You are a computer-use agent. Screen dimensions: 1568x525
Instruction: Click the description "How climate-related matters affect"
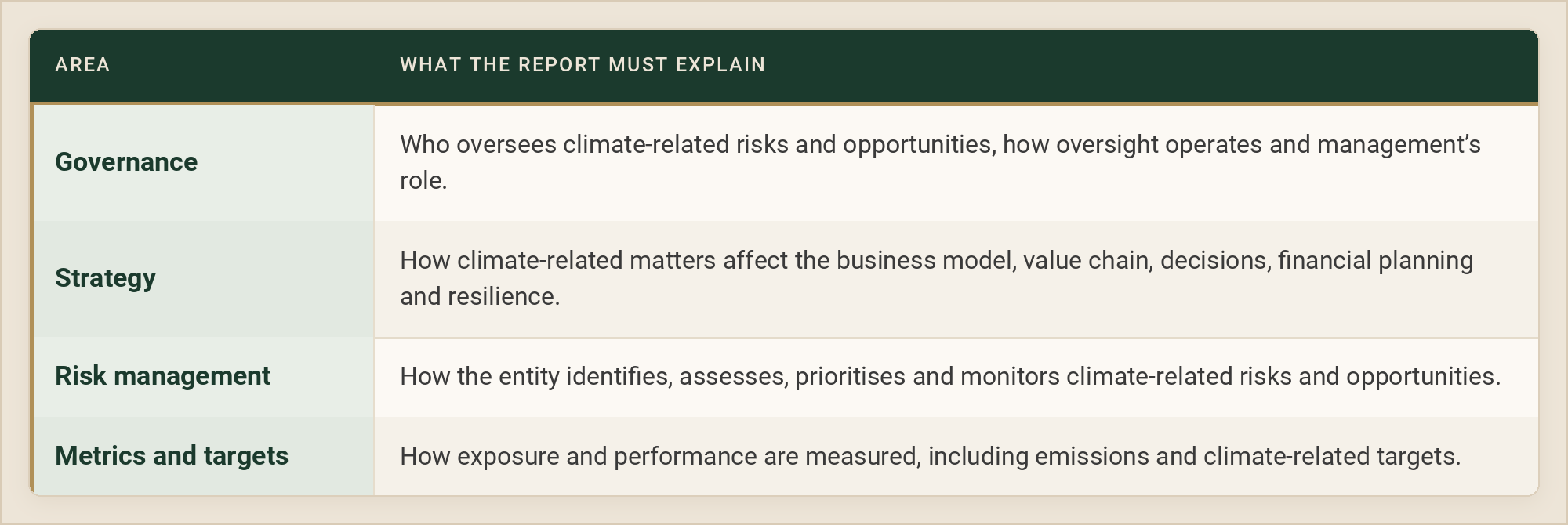936,278
